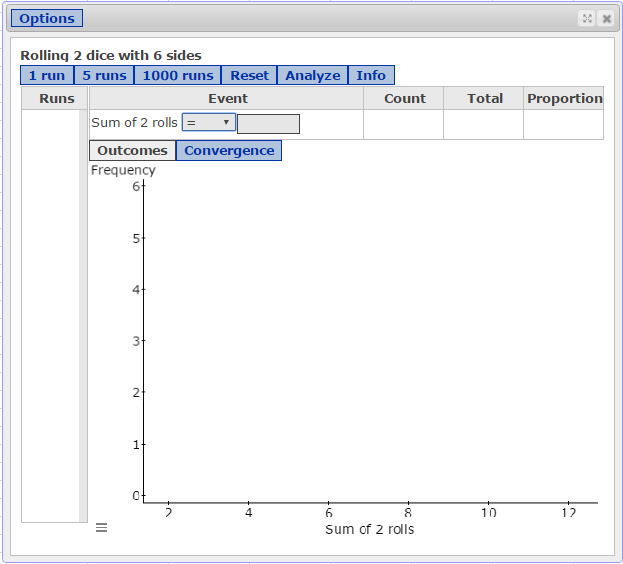Image resolution: width=623 pixels, height=564 pixels.
Task: Click the Analyze button
Action: (312, 75)
